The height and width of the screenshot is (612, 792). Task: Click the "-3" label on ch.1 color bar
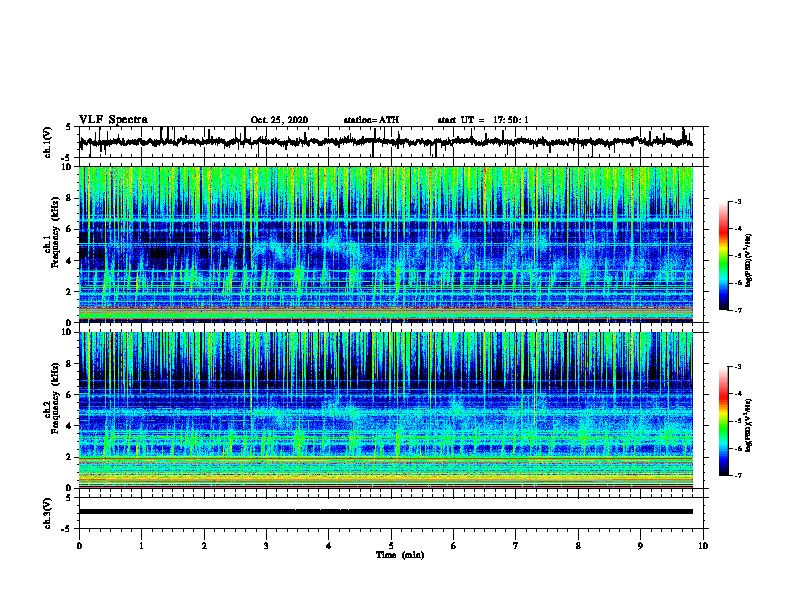tap(738, 201)
